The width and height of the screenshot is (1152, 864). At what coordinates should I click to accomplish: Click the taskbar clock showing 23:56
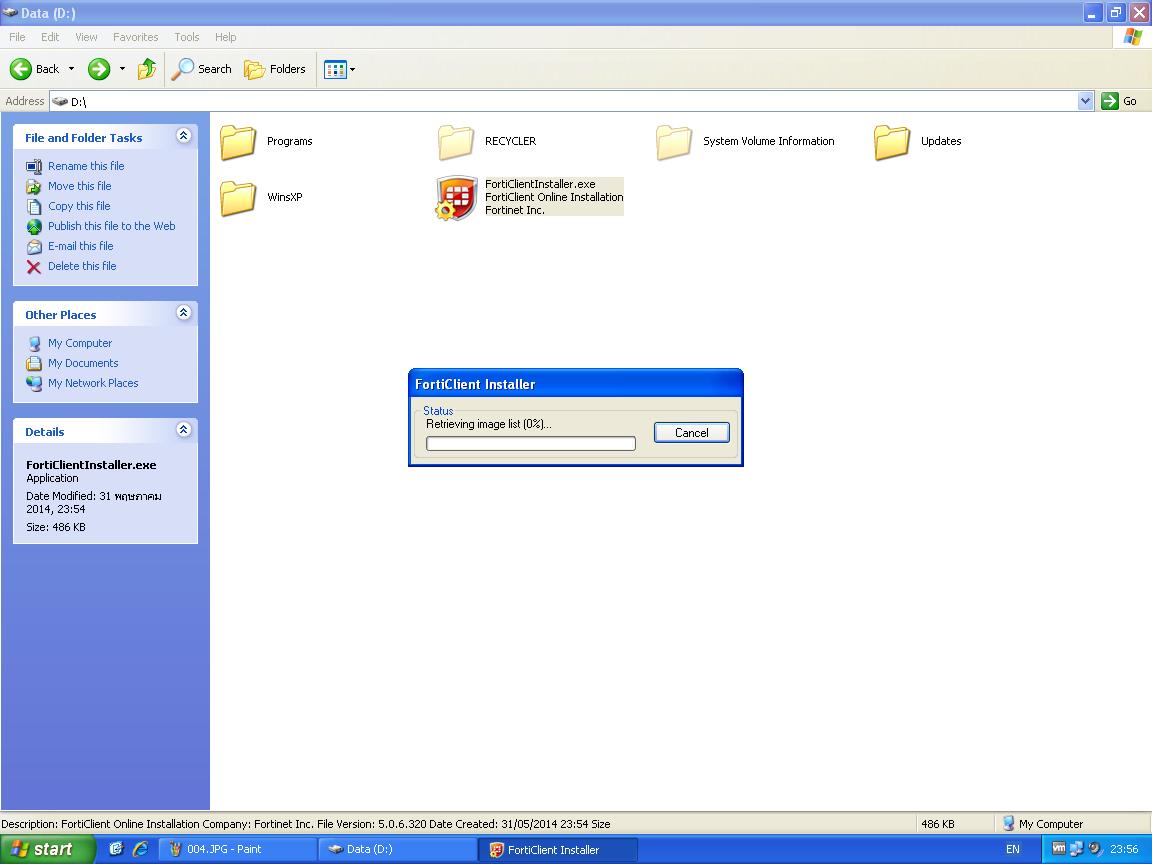click(x=1124, y=849)
